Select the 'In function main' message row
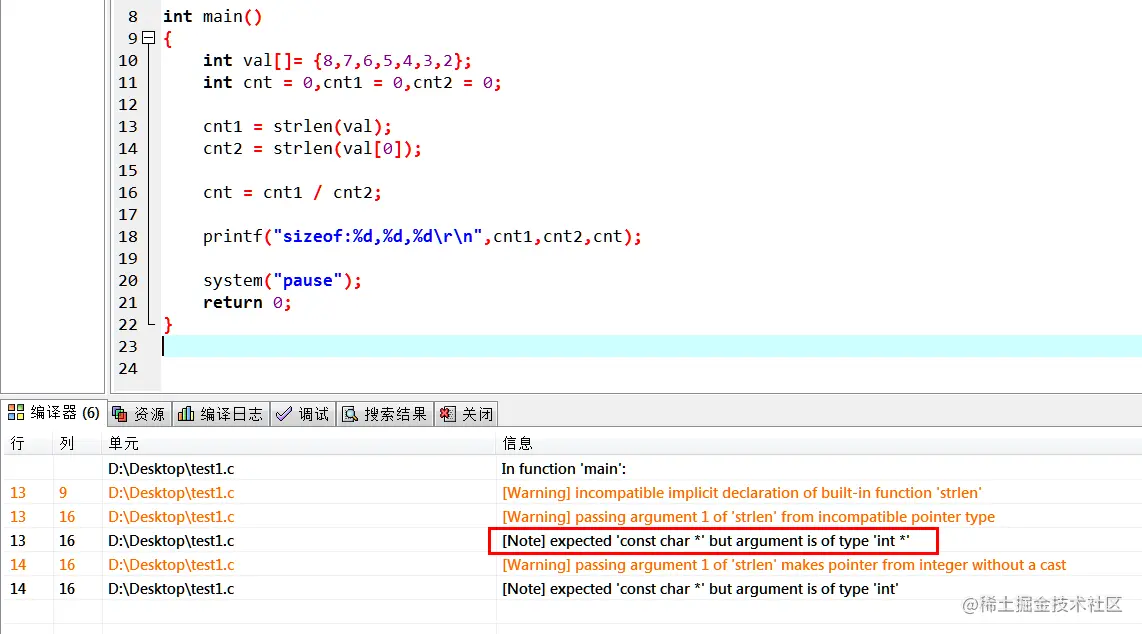1142x634 pixels. pos(571,469)
